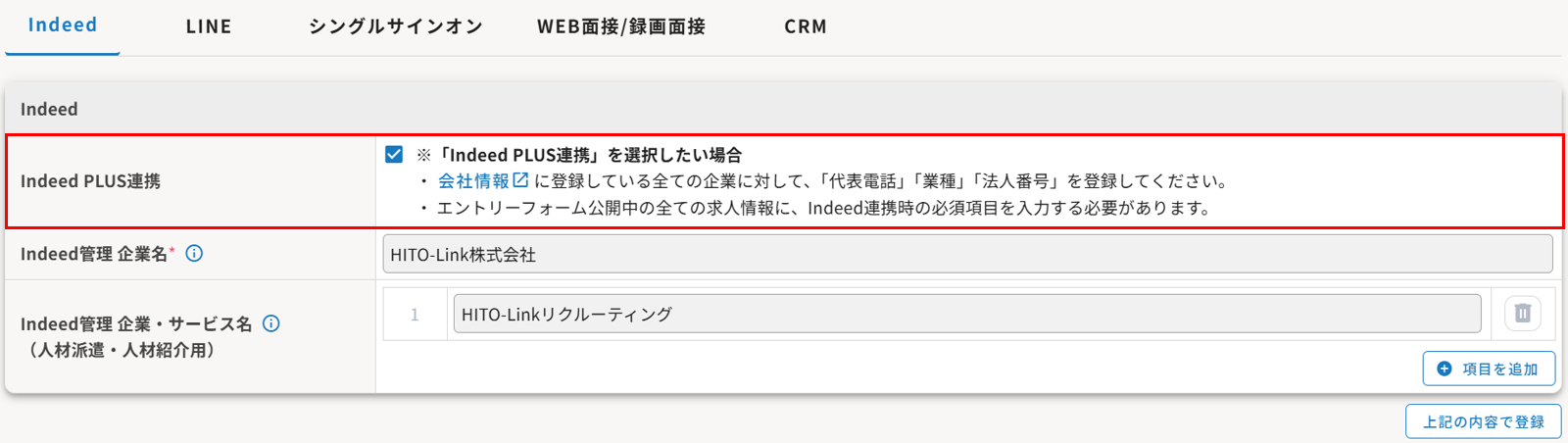Open info tooltip beside Indeed管理 企業名
1568x443 pixels.
click(x=194, y=254)
